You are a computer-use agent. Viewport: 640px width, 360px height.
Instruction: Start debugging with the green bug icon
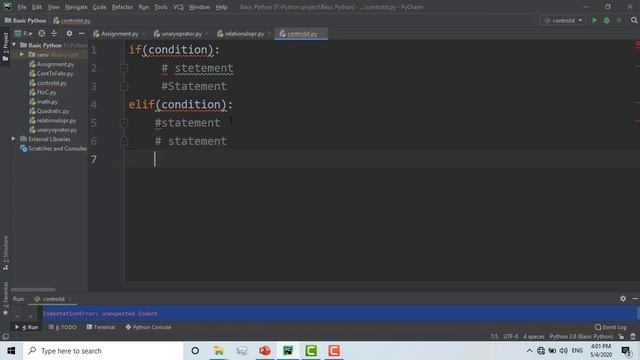pos(607,20)
